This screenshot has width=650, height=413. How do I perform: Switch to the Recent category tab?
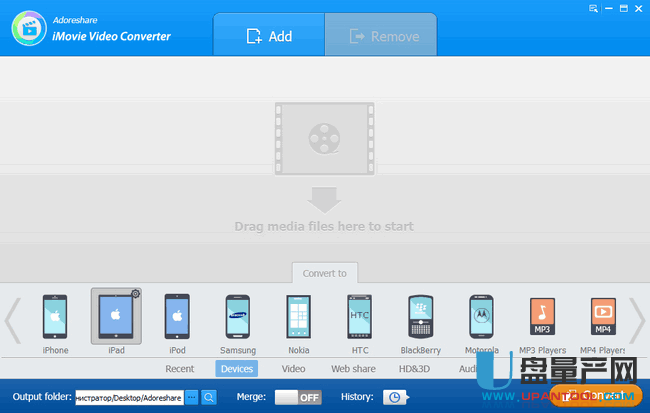click(x=180, y=369)
